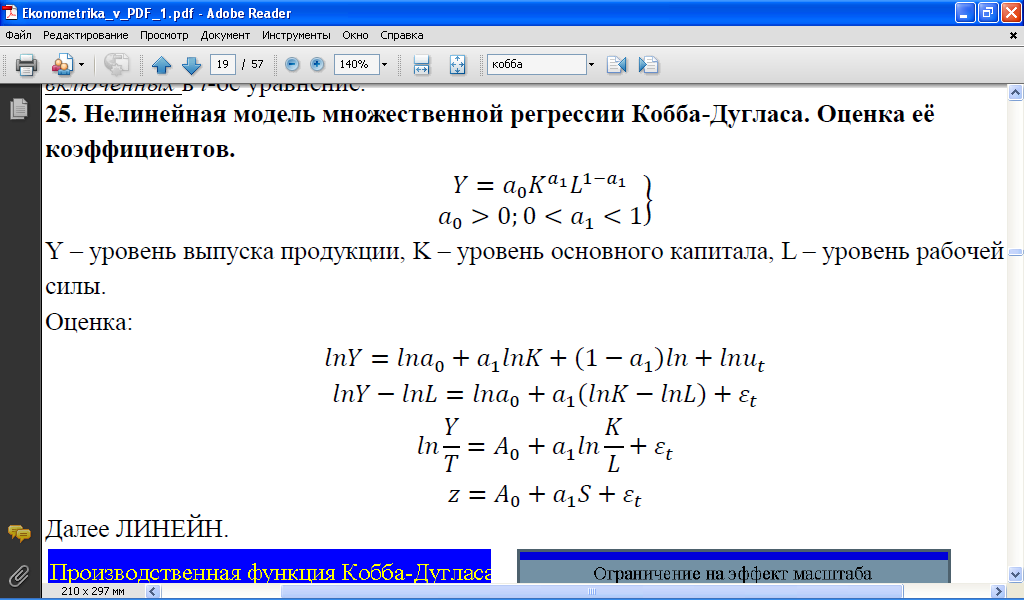The width and height of the screenshot is (1024, 600).
Task: Click the blue banner 'Производственная функция Кобба-Дугласа'
Action: pyautogui.click(x=270, y=565)
